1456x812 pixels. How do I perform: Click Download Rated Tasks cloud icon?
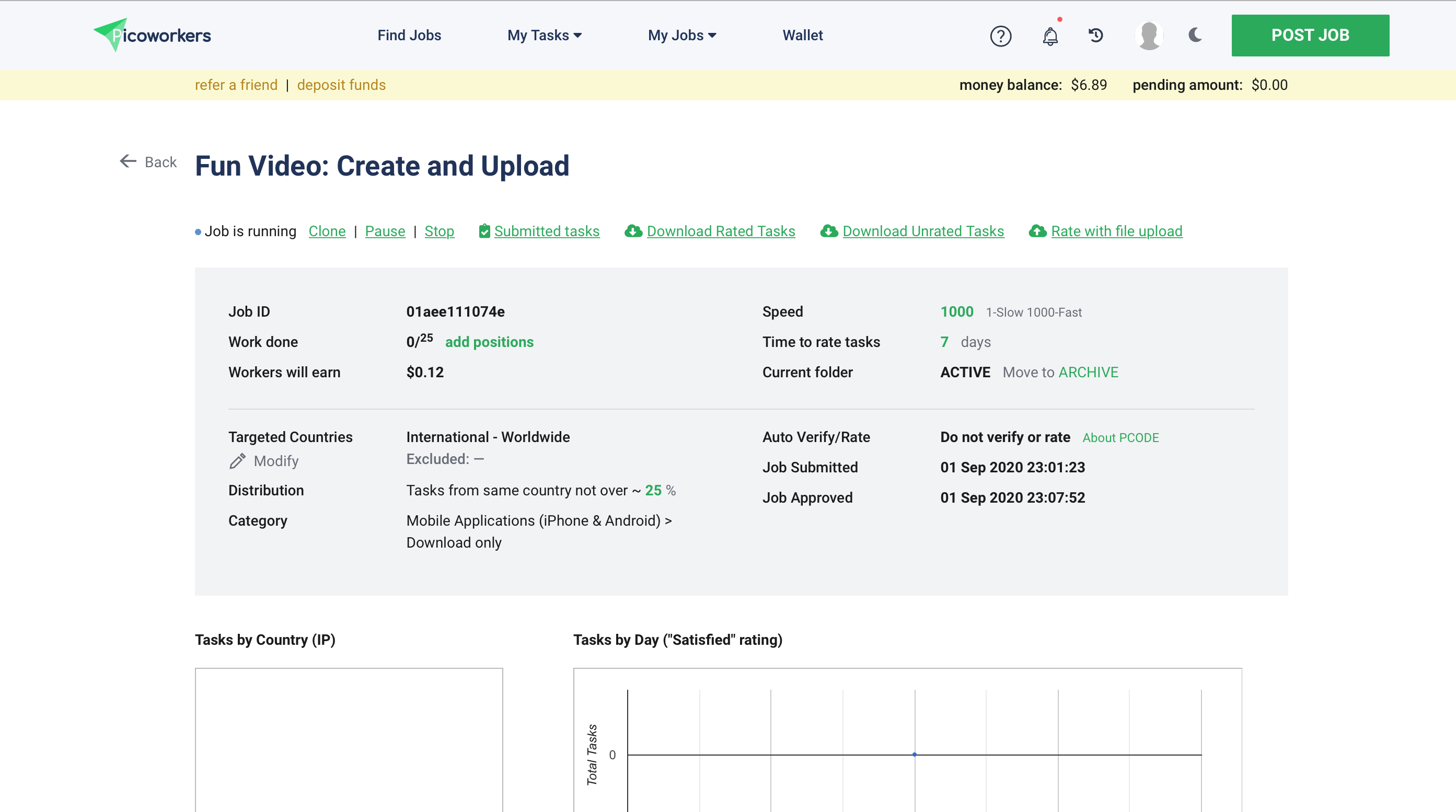point(633,231)
